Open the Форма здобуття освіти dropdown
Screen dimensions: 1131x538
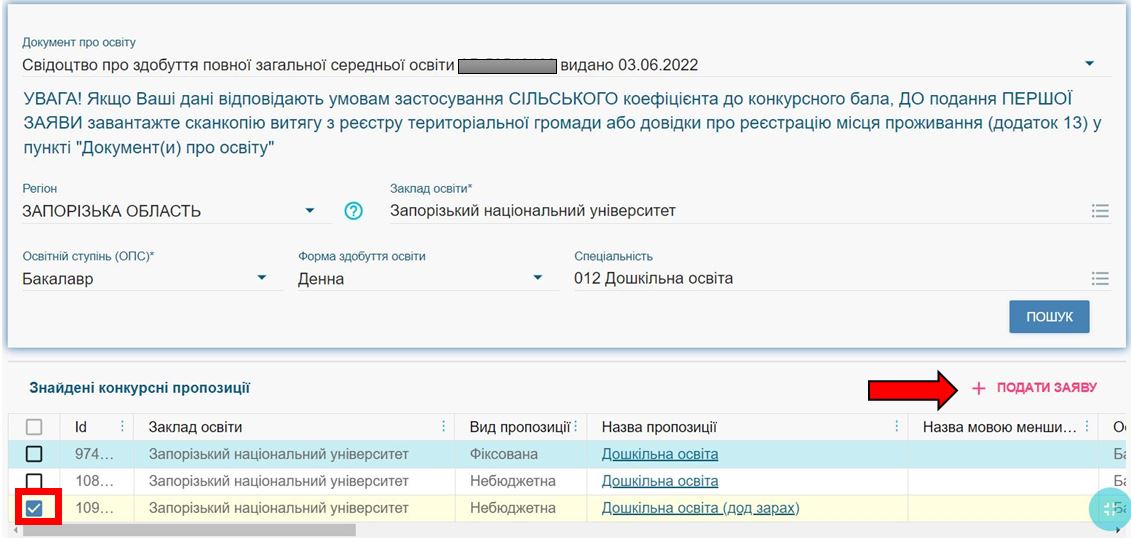[x=538, y=278]
